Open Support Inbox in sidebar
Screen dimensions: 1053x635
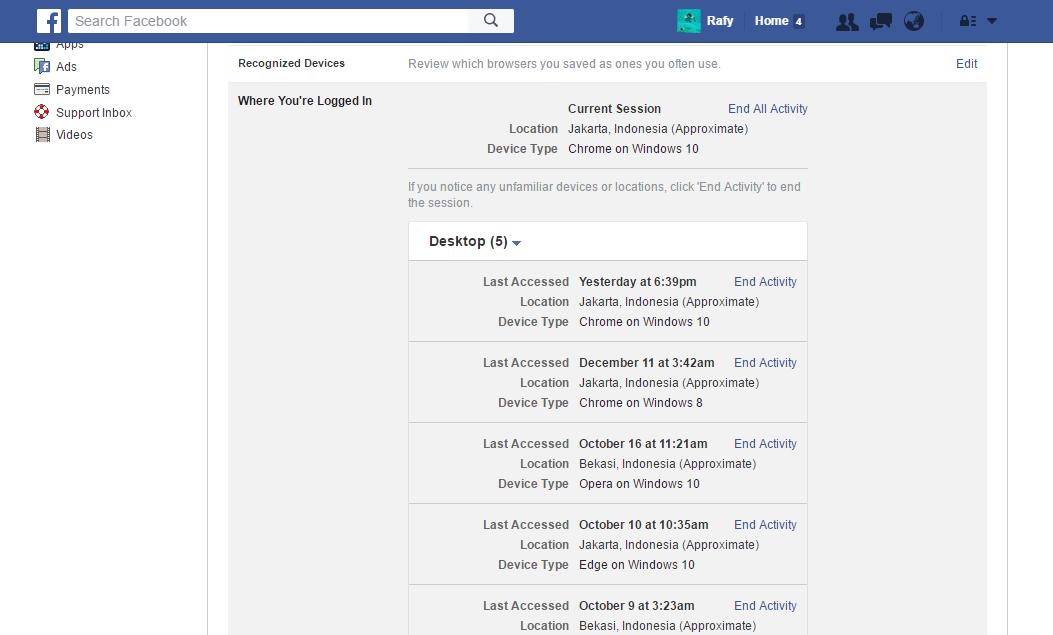pos(94,112)
